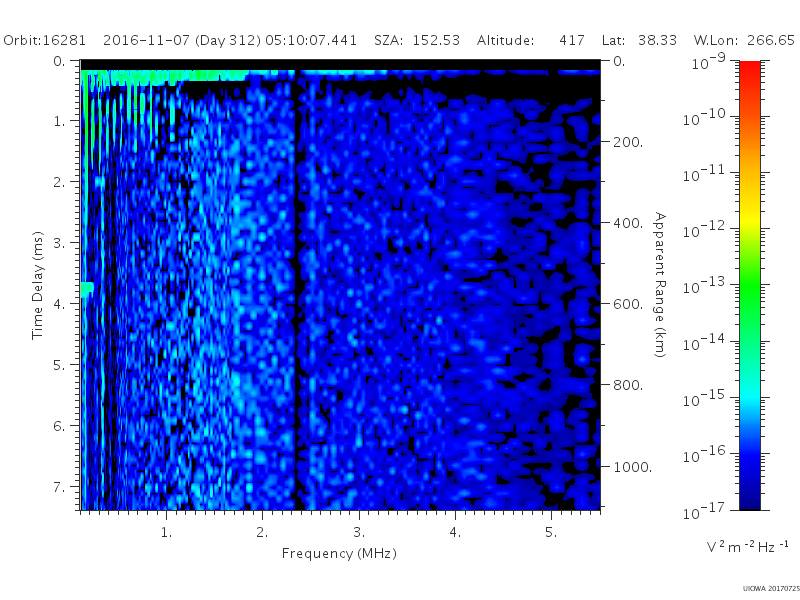The width and height of the screenshot is (800, 600).
Task: Click the Time Delay (ms) axis title
Action: tap(37, 285)
